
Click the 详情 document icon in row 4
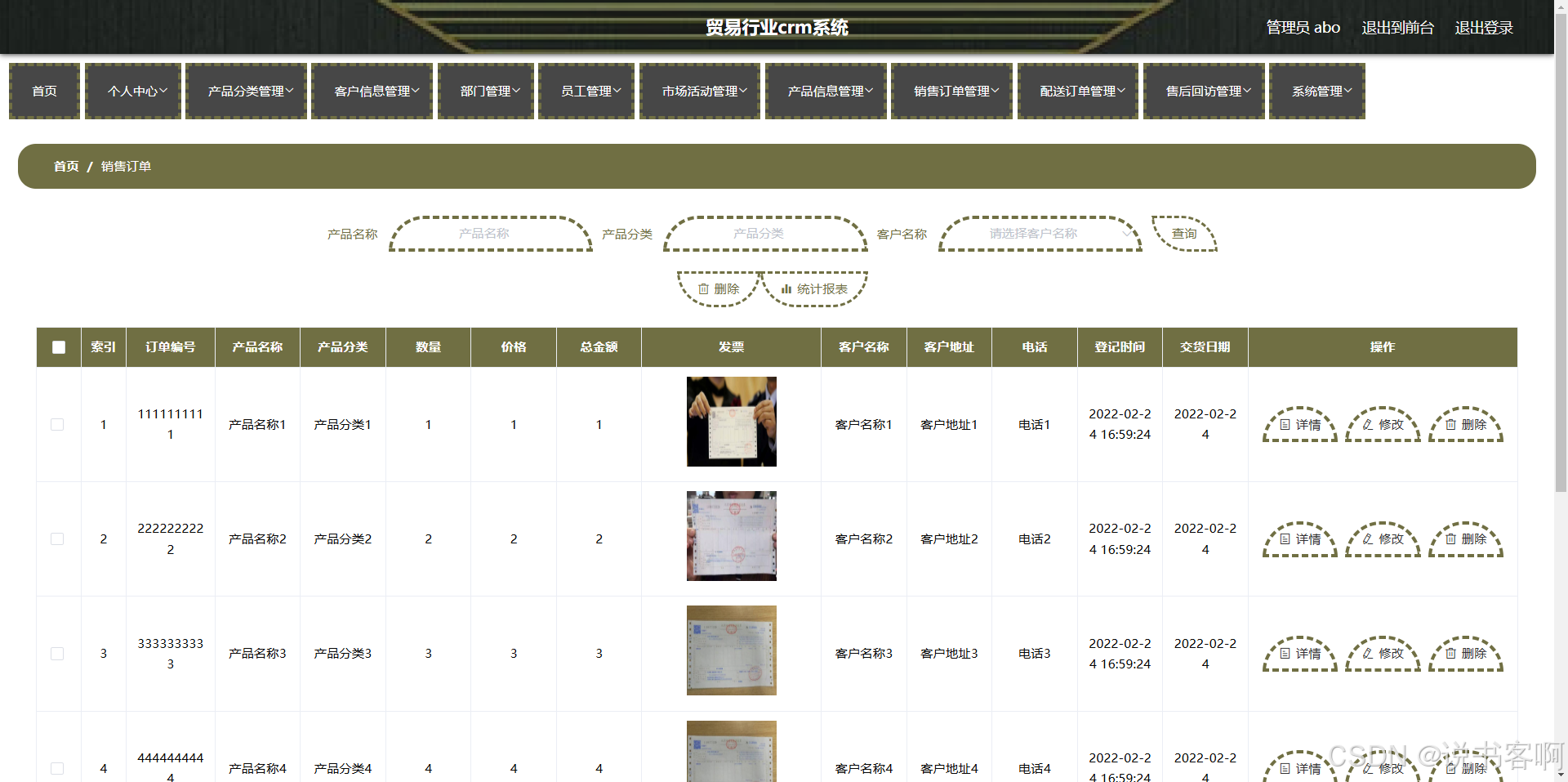click(1285, 769)
